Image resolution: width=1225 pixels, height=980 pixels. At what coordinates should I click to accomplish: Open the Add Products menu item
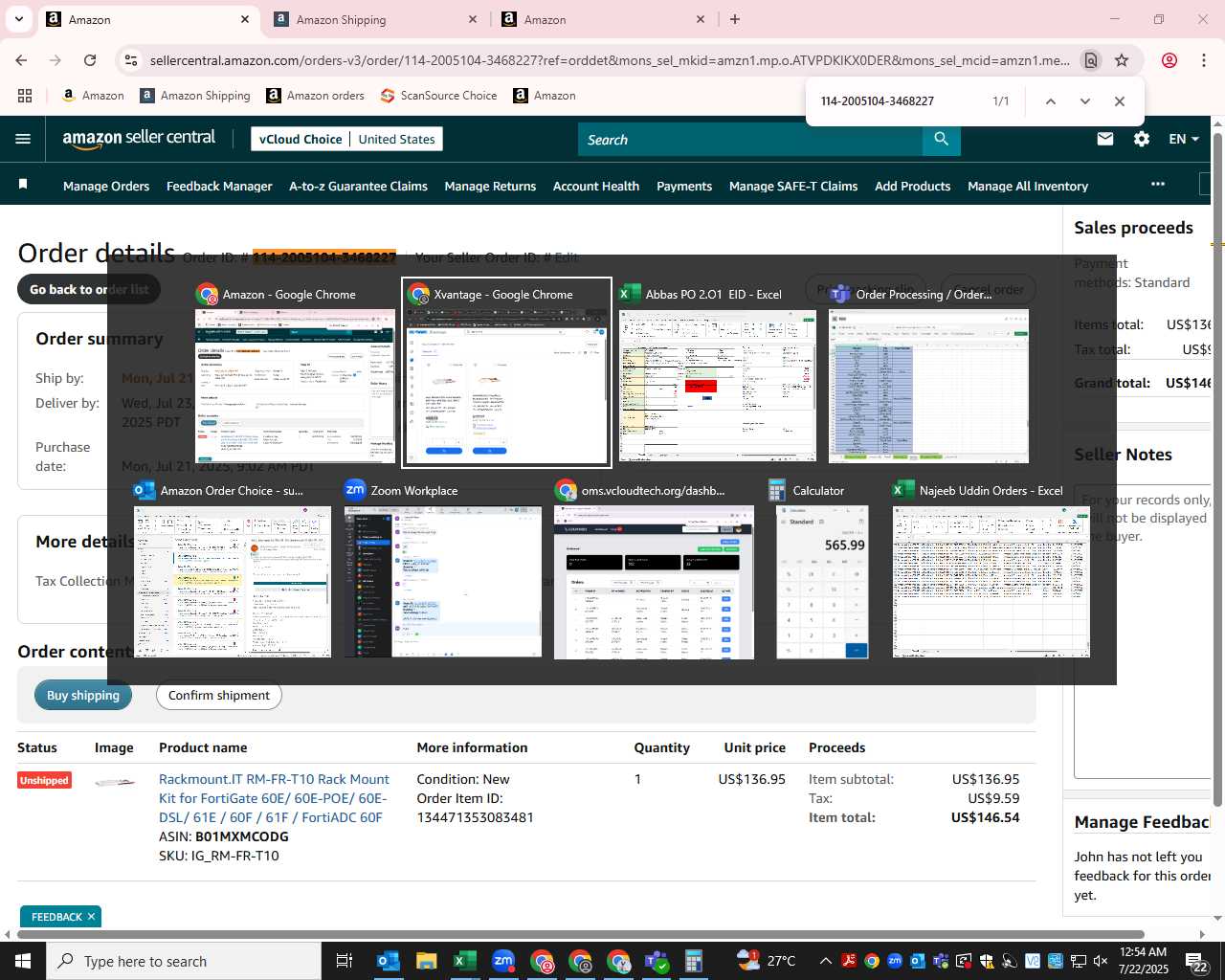[x=912, y=187]
